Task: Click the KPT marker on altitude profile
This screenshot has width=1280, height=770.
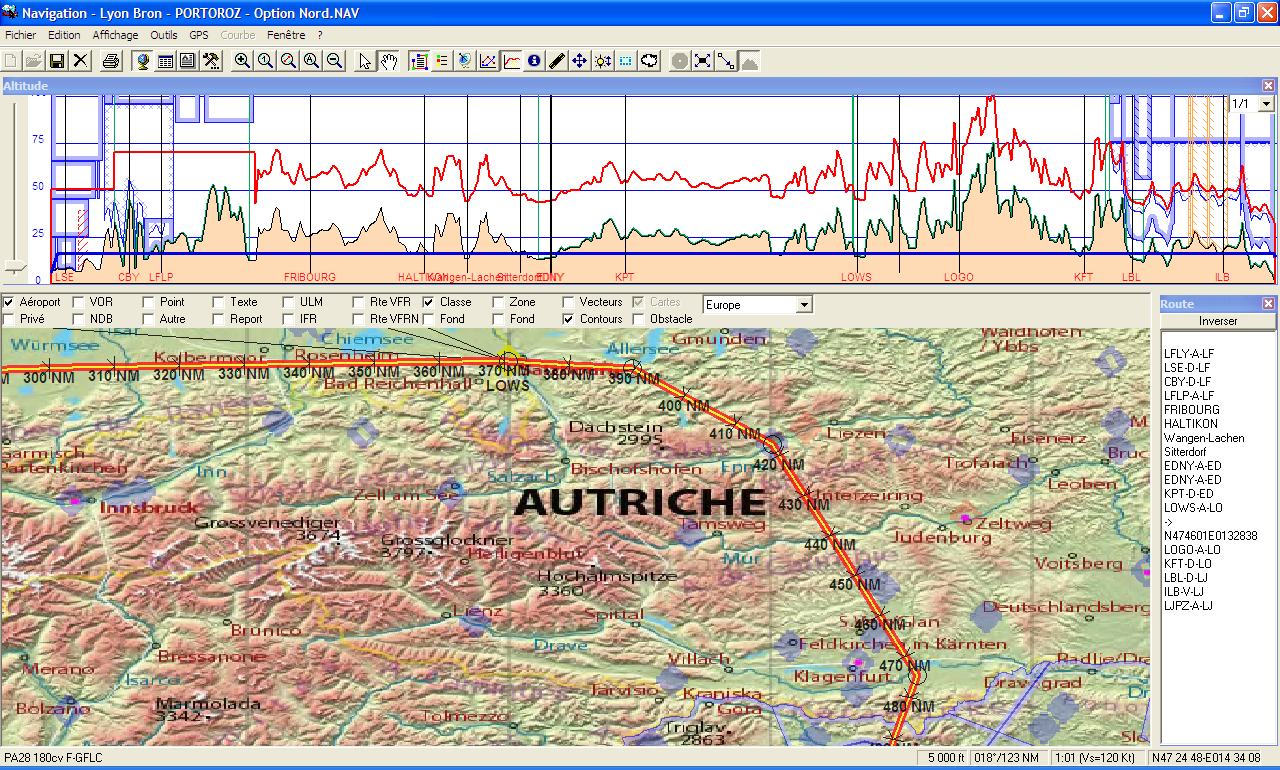Action: pyautogui.click(x=625, y=277)
